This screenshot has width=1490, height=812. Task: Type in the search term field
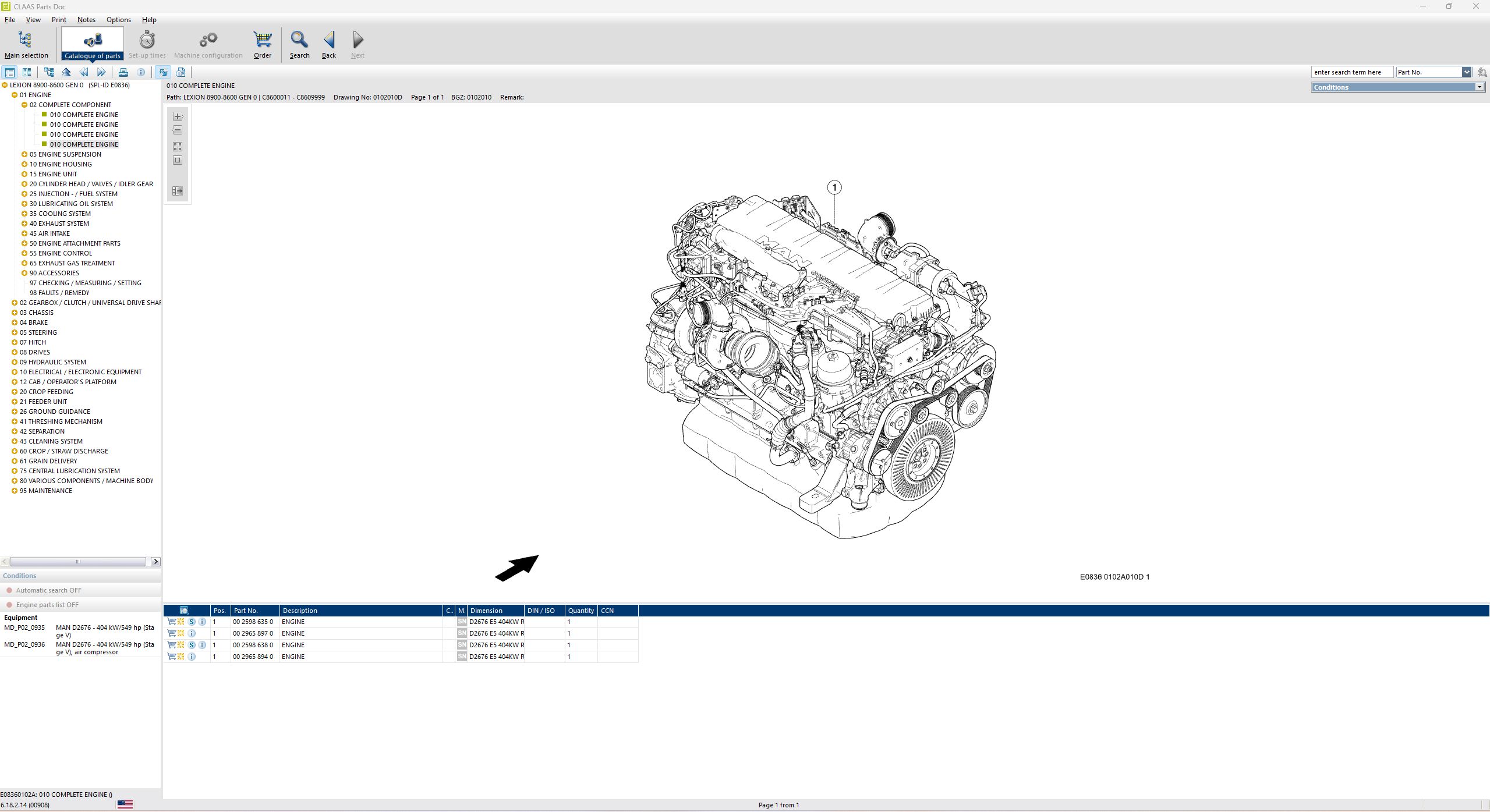tap(1352, 72)
